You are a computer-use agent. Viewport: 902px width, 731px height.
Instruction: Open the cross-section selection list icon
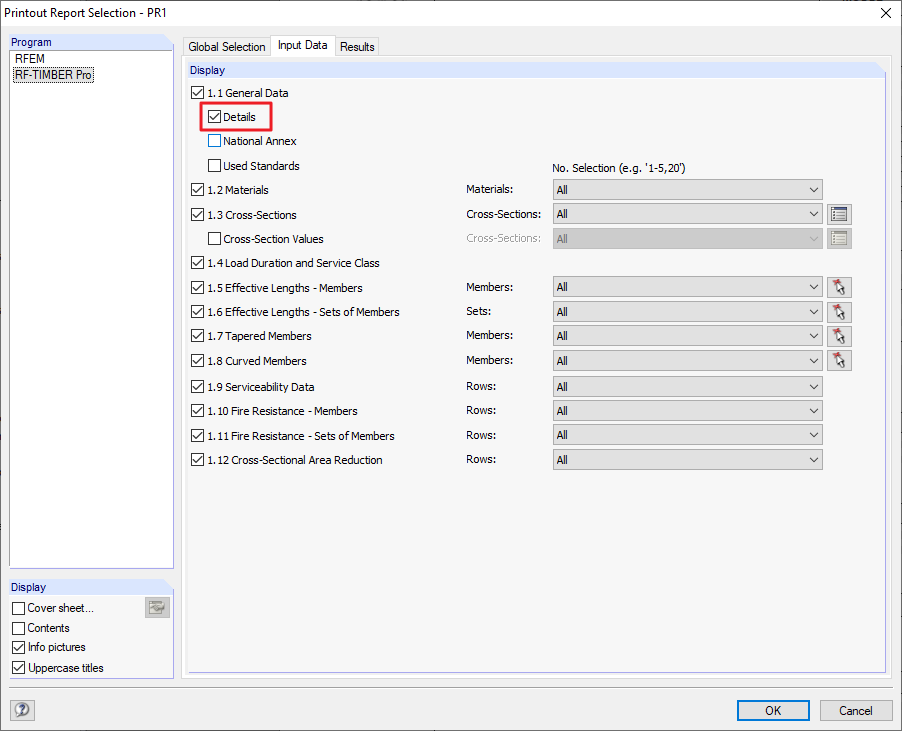[x=839, y=213]
